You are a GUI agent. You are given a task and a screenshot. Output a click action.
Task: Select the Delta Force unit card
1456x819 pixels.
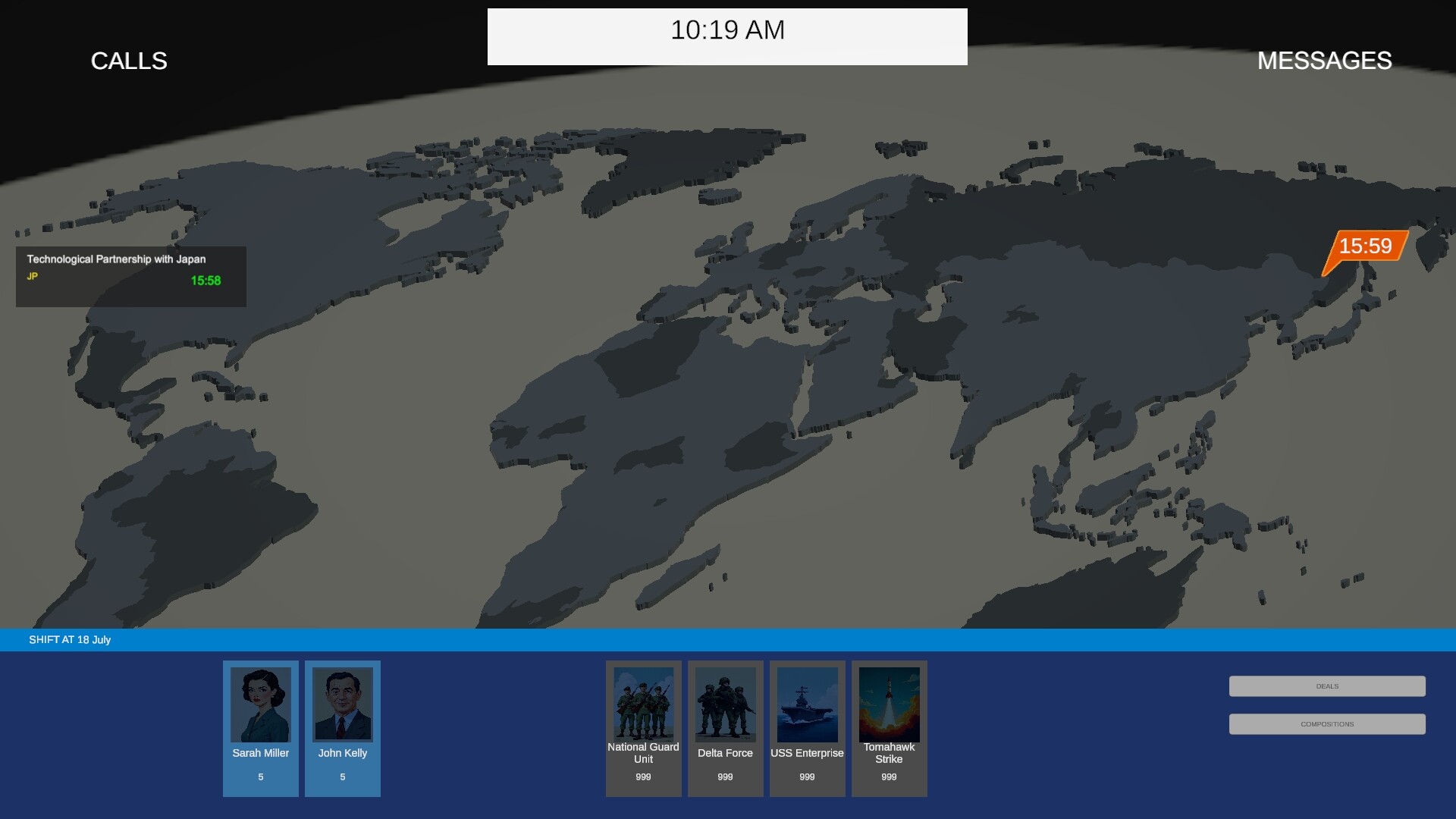point(725,728)
